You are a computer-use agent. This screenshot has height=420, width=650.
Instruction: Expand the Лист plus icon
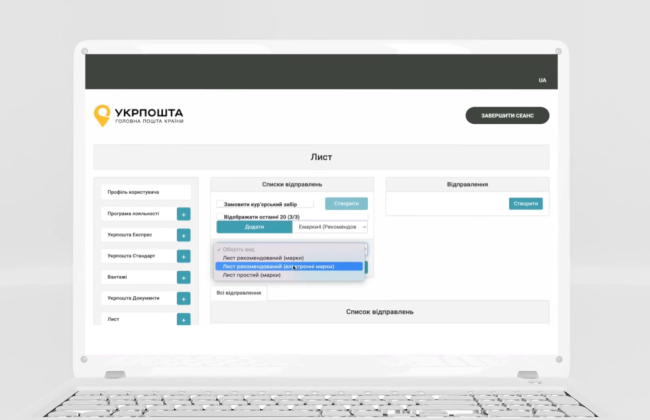(x=183, y=319)
